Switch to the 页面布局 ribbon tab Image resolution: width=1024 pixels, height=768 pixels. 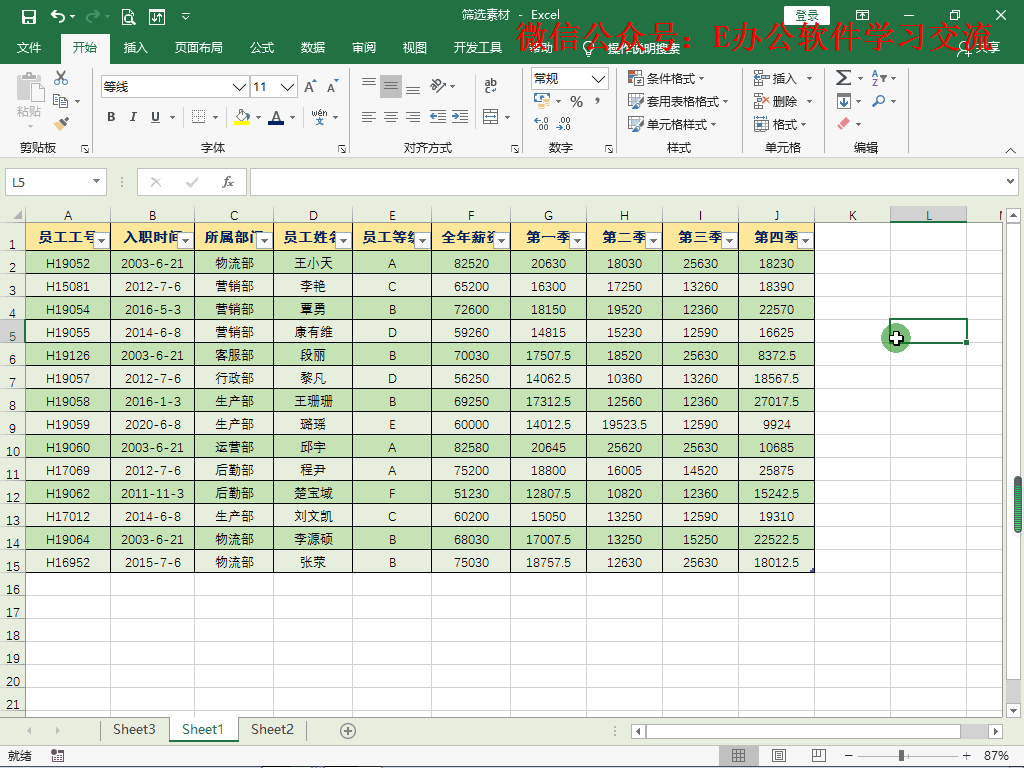point(199,48)
